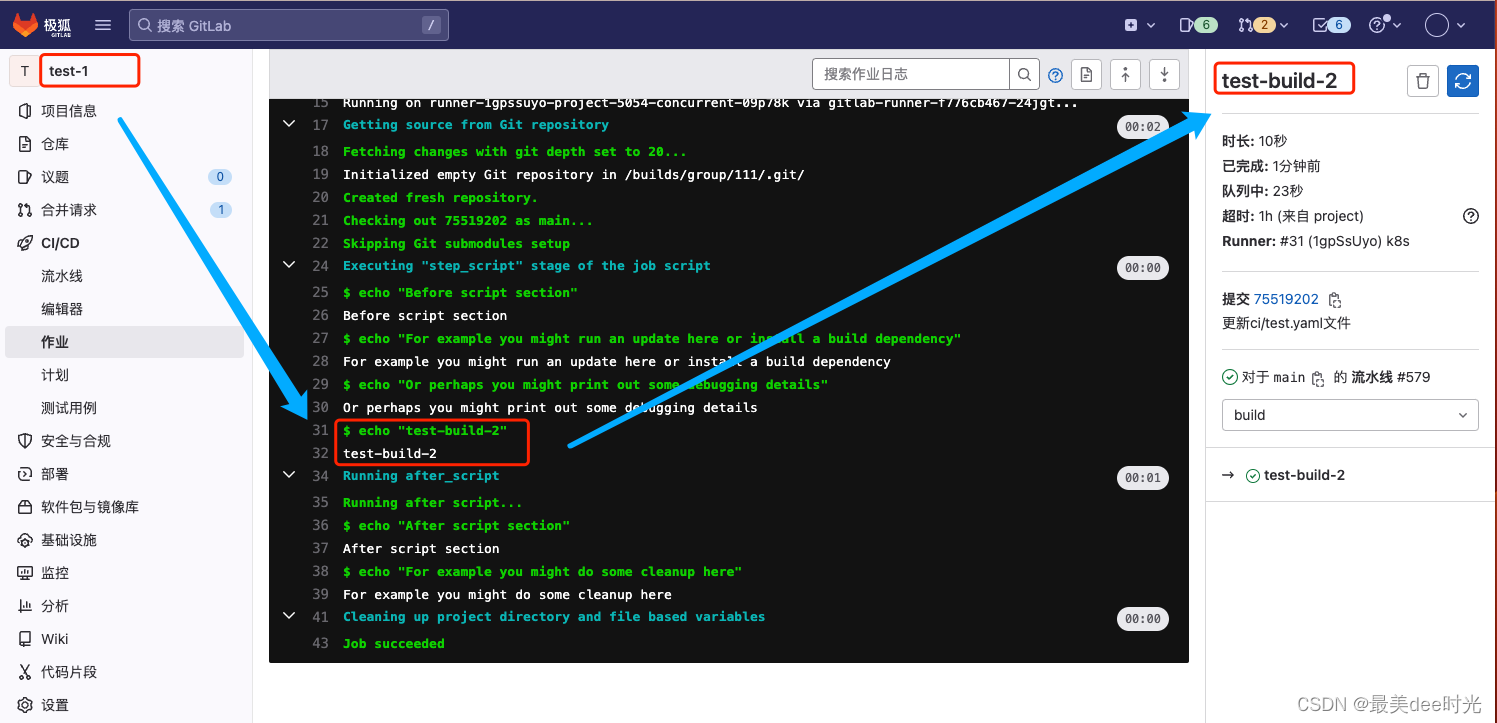Viewport: 1497px width, 723px height.
Task: Focus the 搜索 GitLab search box
Action: pyautogui.click(x=289, y=25)
